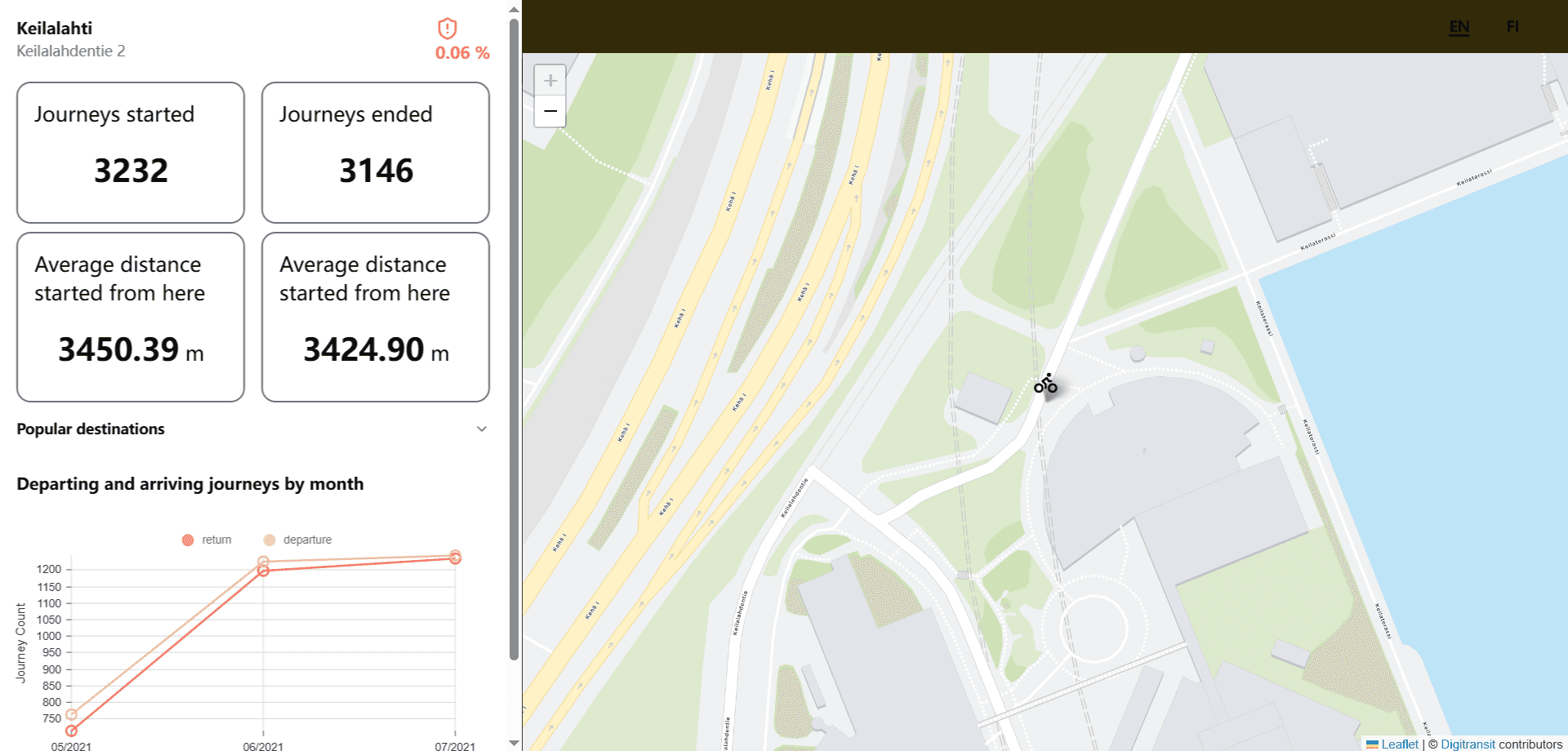This screenshot has height=751, width=1568.
Task: Select the EN language option
Action: tap(1459, 26)
